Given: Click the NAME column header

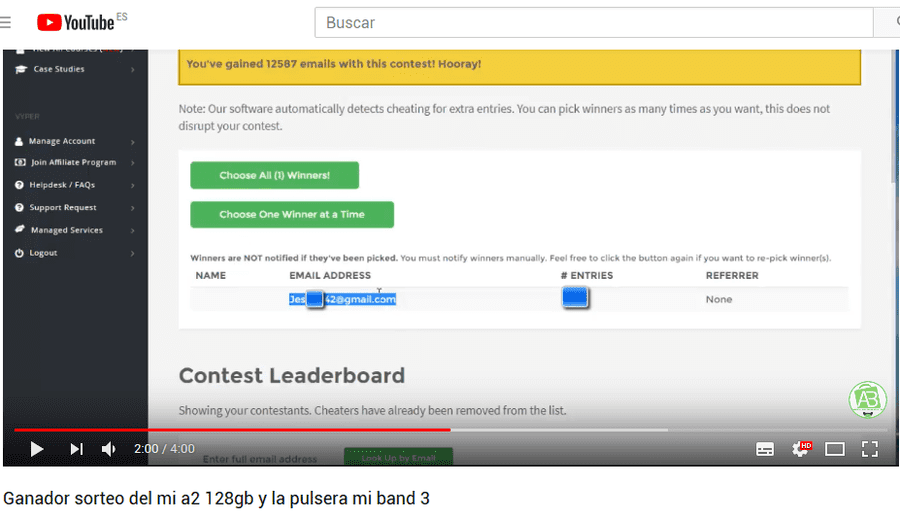Looking at the screenshot, I should click(211, 275).
